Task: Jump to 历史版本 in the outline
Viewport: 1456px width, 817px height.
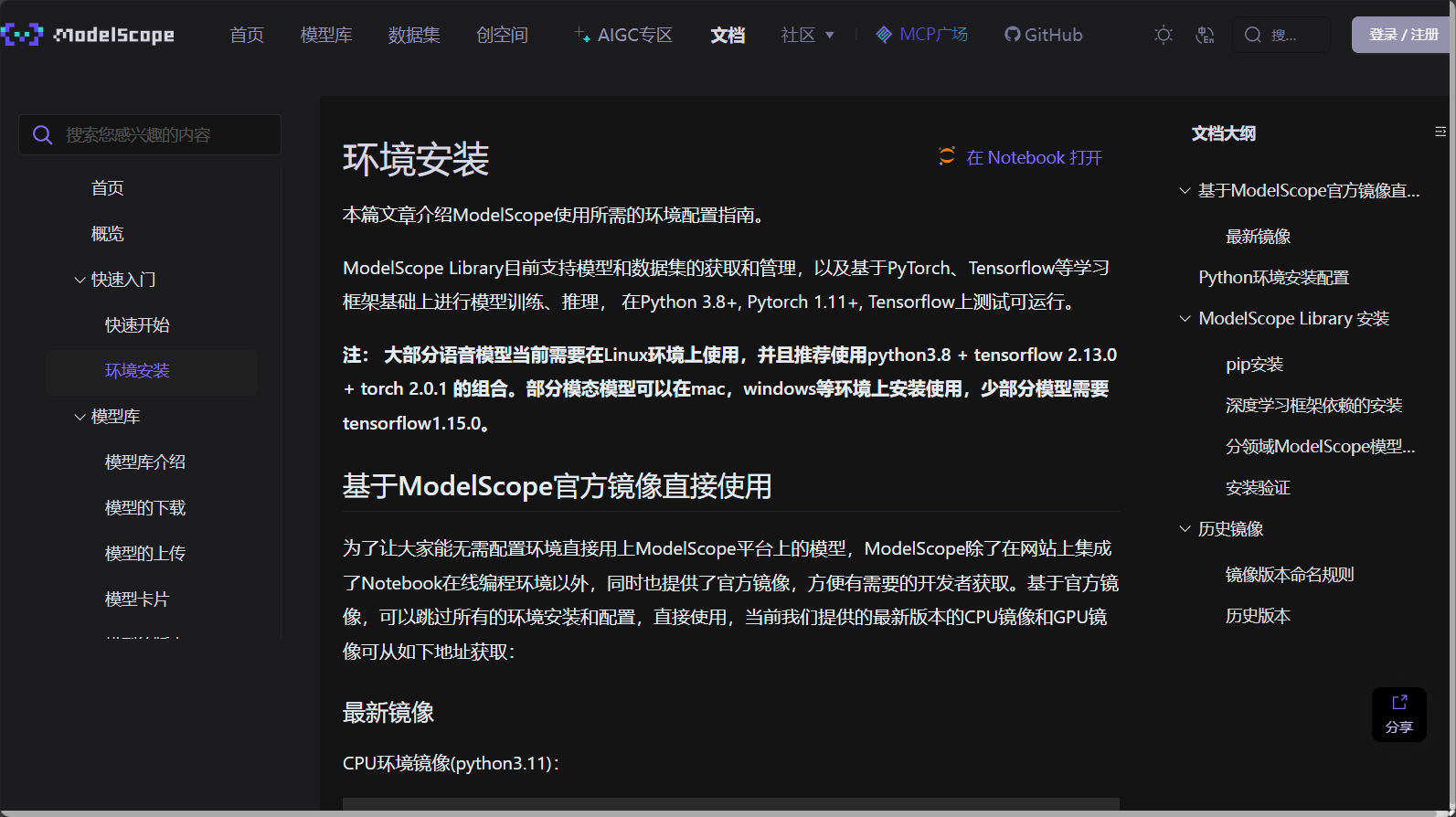Action: (x=1258, y=616)
